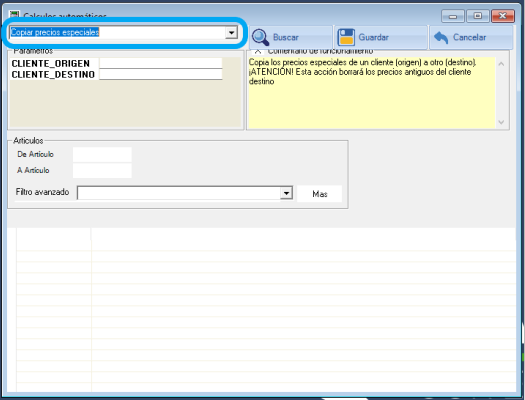The width and height of the screenshot is (525, 400).
Task: Click the yellow comment text area
Action: point(372,93)
